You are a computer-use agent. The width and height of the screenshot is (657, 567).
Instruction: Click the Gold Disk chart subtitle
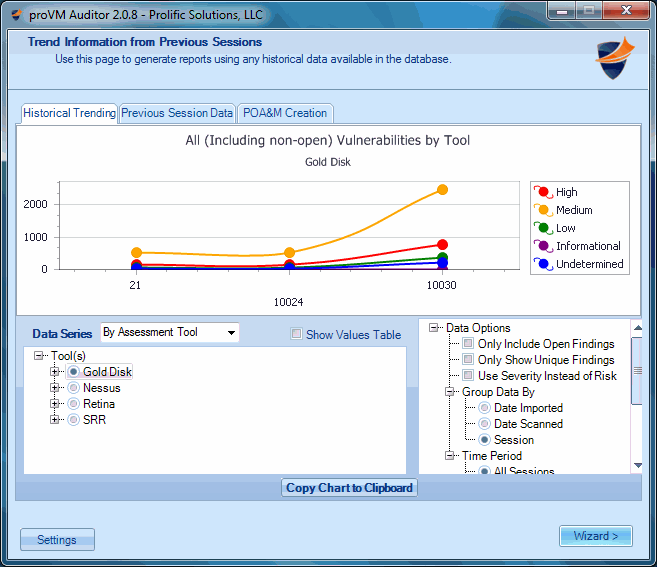point(328,162)
